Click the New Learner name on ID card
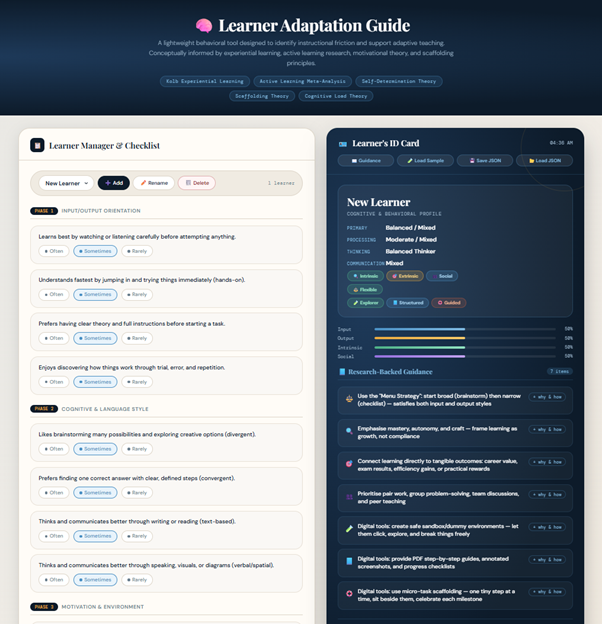This screenshot has height=624, width=602. [378, 203]
